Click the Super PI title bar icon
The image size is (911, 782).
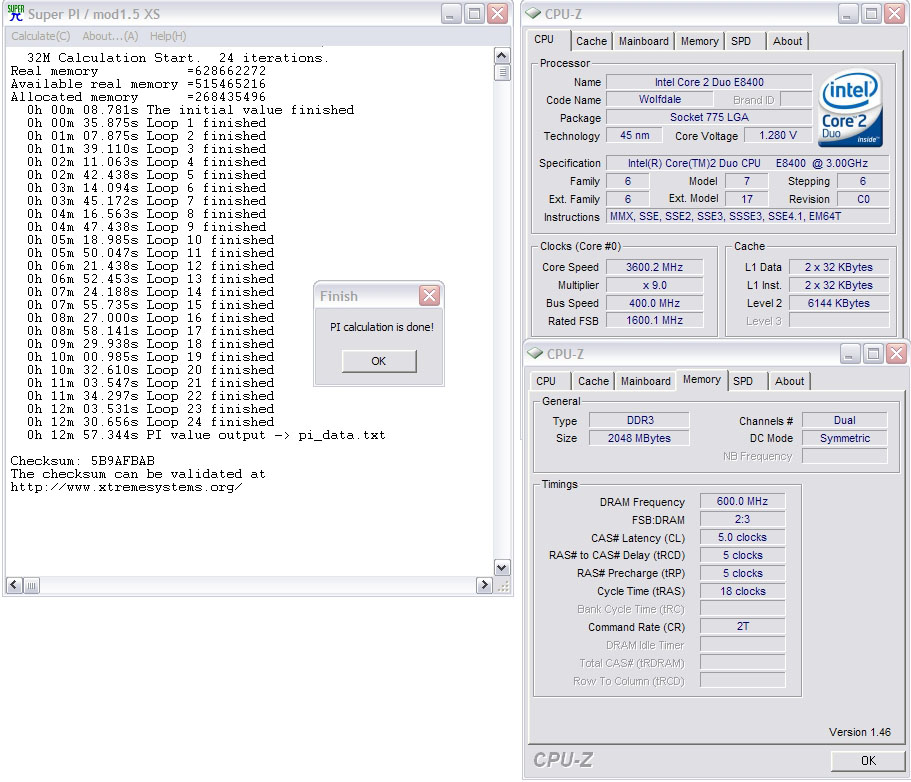pyautogui.click(x=16, y=13)
